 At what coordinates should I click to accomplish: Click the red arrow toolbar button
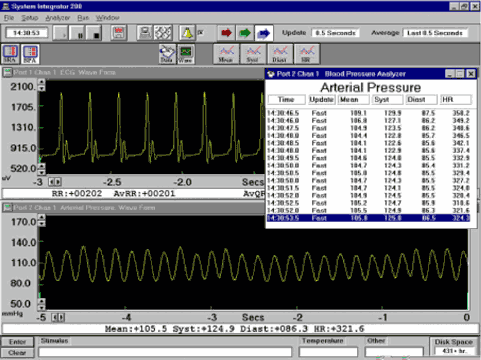pyautogui.click(x=226, y=33)
